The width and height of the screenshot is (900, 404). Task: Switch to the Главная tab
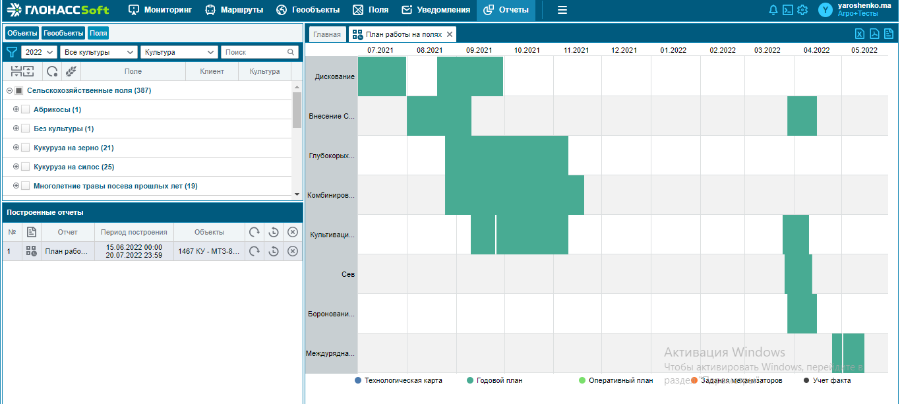pyautogui.click(x=327, y=34)
